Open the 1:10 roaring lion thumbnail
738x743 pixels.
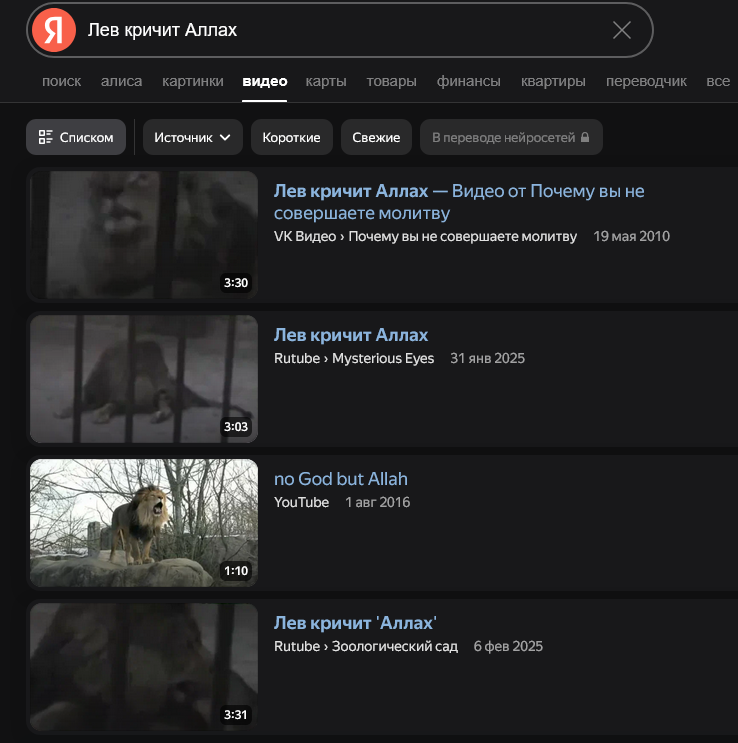[x=144, y=523]
